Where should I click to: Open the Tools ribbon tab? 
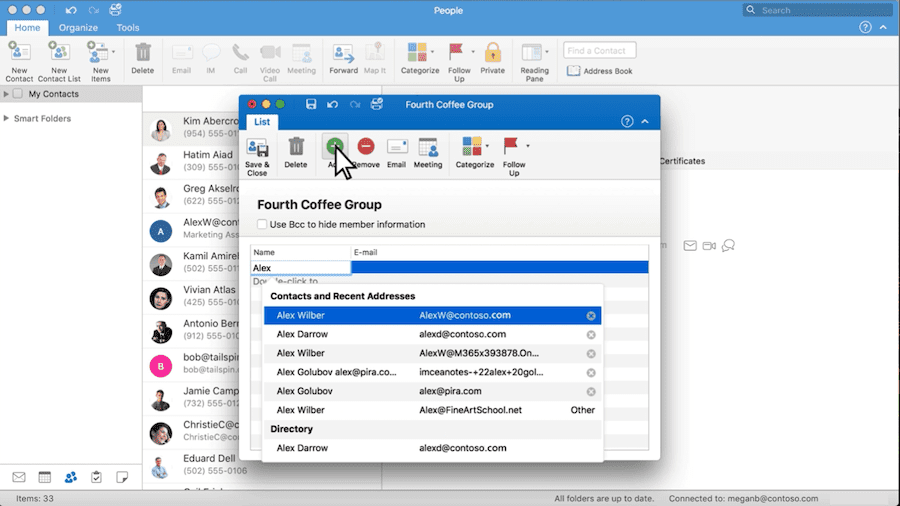click(x=128, y=28)
